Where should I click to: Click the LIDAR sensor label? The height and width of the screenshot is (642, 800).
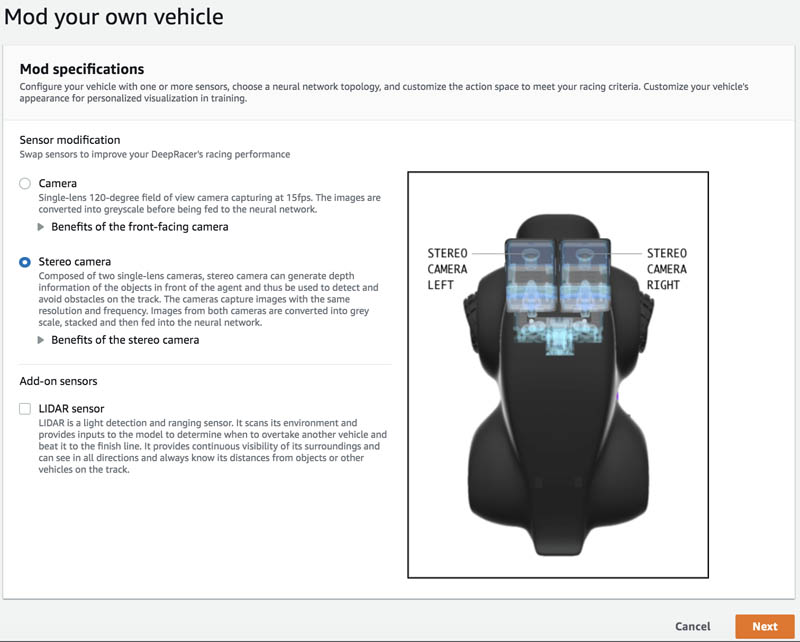71,409
